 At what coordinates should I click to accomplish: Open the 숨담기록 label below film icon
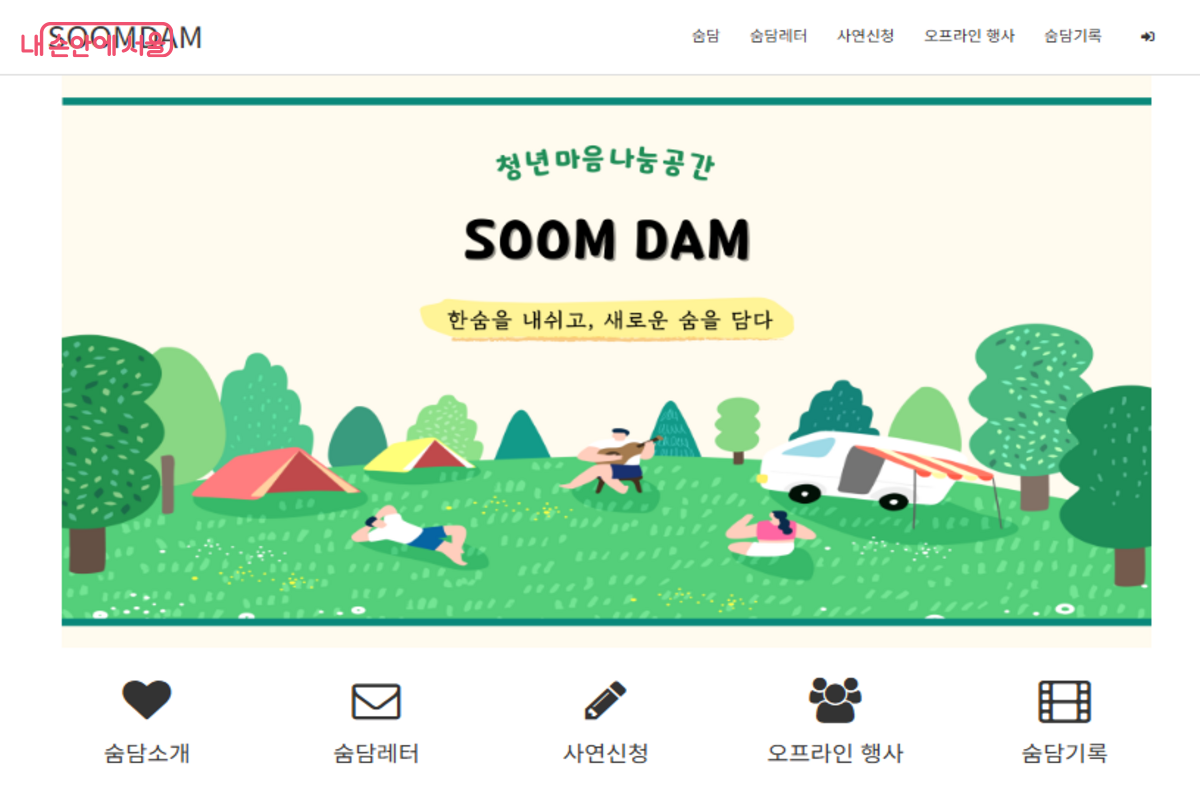[1064, 753]
